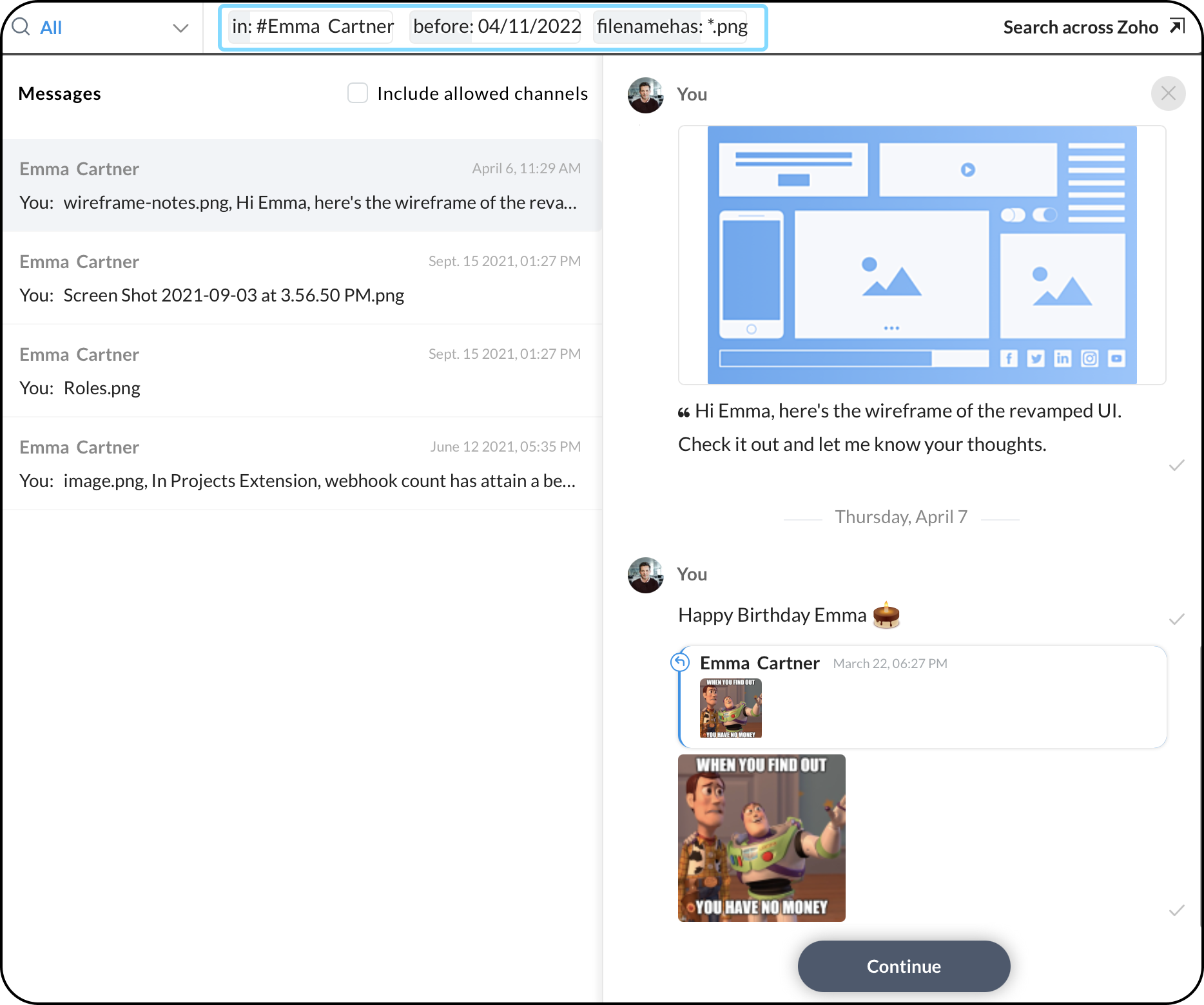This screenshot has width=1204, height=1005.
Task: Open the small meme thumbnail in quoted reply
Action: pos(731,708)
